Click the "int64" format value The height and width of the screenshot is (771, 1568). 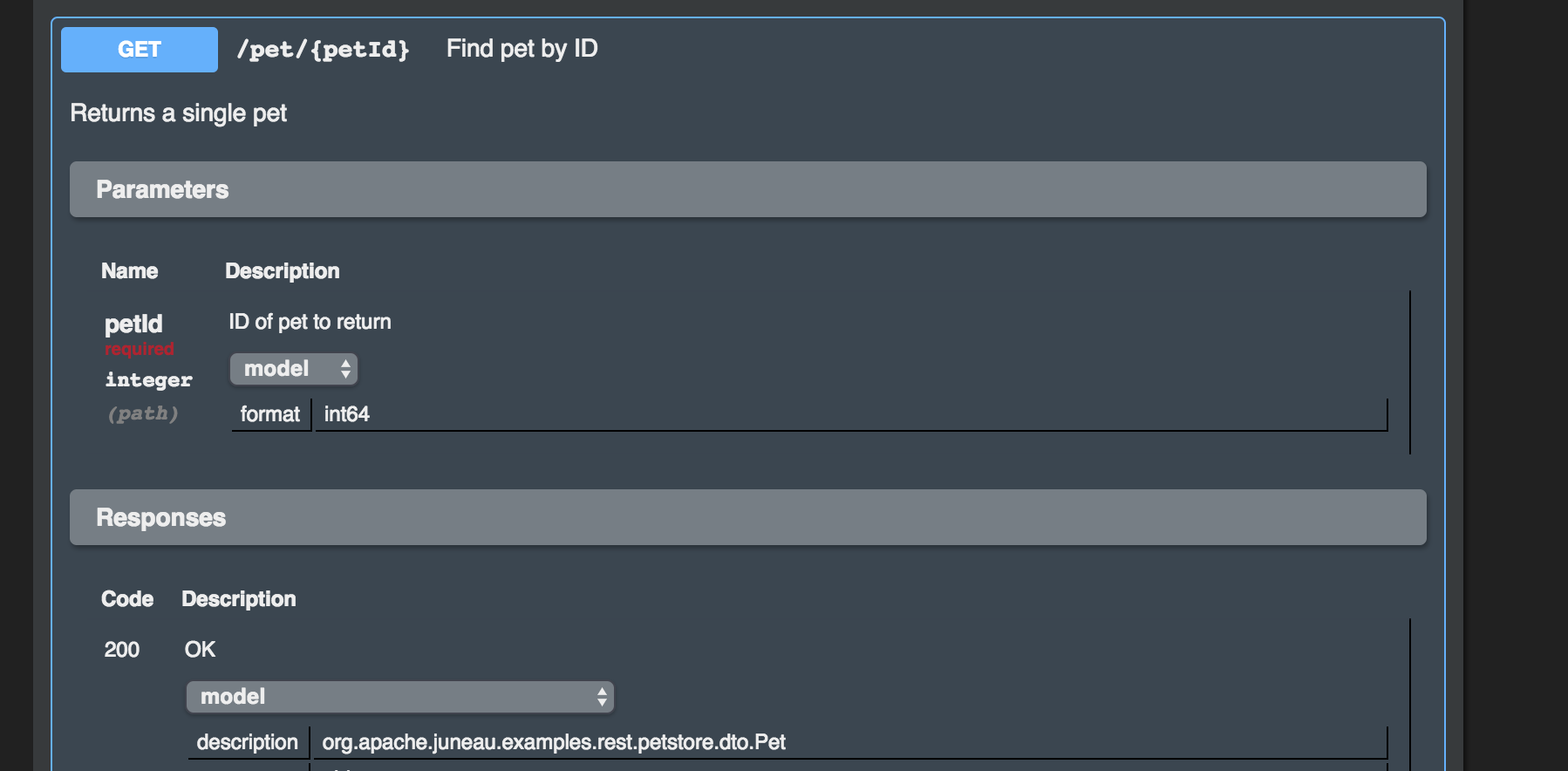347,414
